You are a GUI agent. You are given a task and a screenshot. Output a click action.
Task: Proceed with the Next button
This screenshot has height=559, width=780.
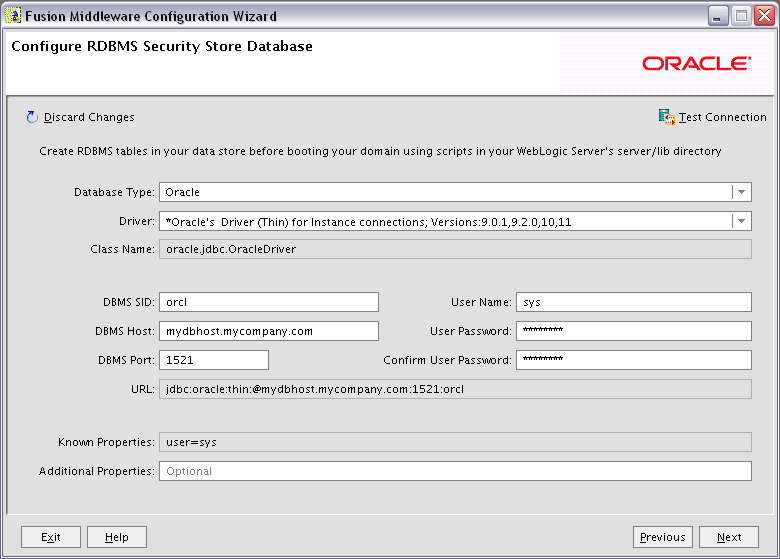729,537
